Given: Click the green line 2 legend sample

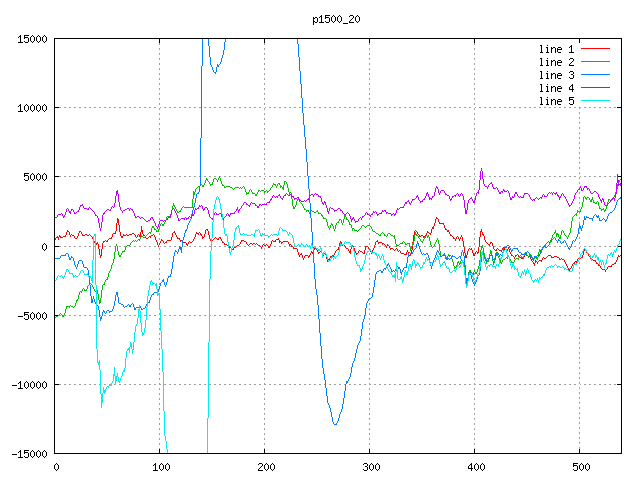Looking at the screenshot, I should (596, 62).
